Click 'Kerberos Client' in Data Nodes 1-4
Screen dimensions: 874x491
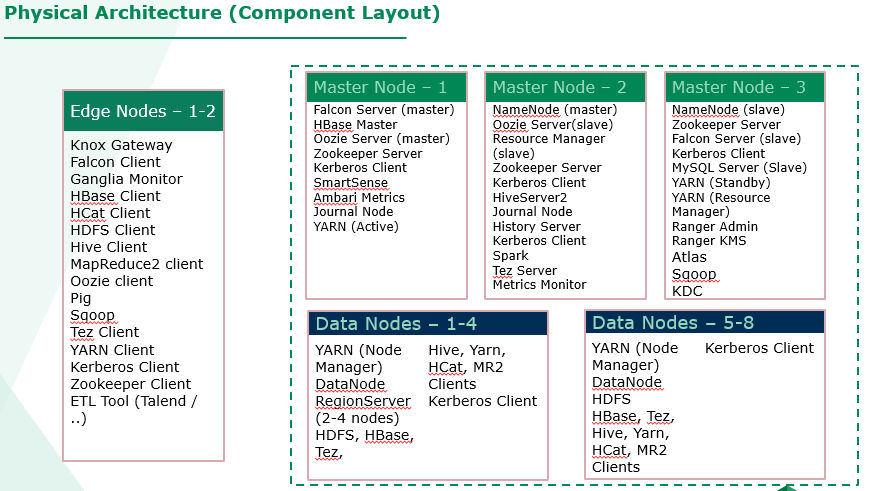tap(483, 401)
